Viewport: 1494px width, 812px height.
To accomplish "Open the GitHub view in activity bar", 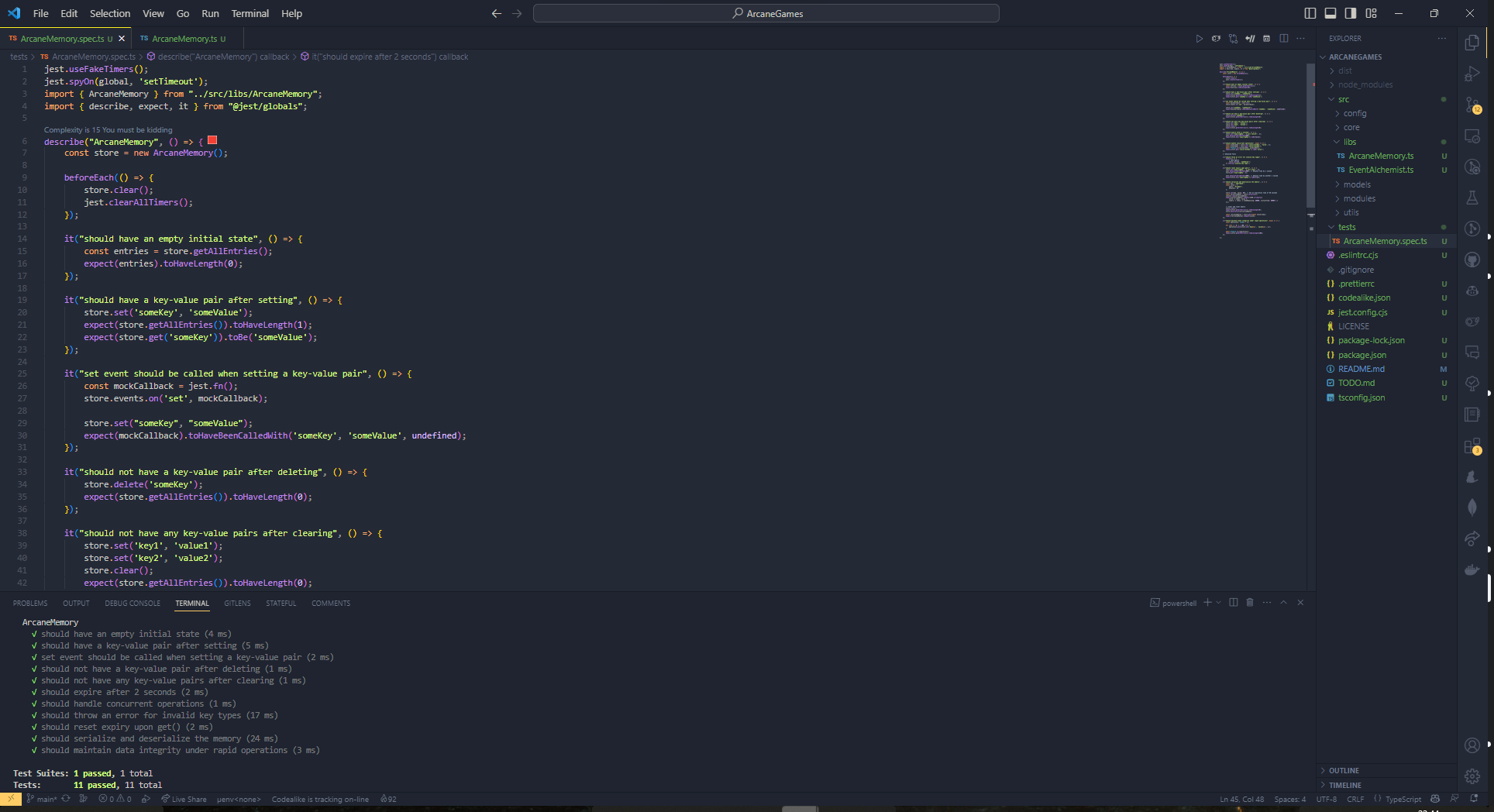I will pos(1472,260).
